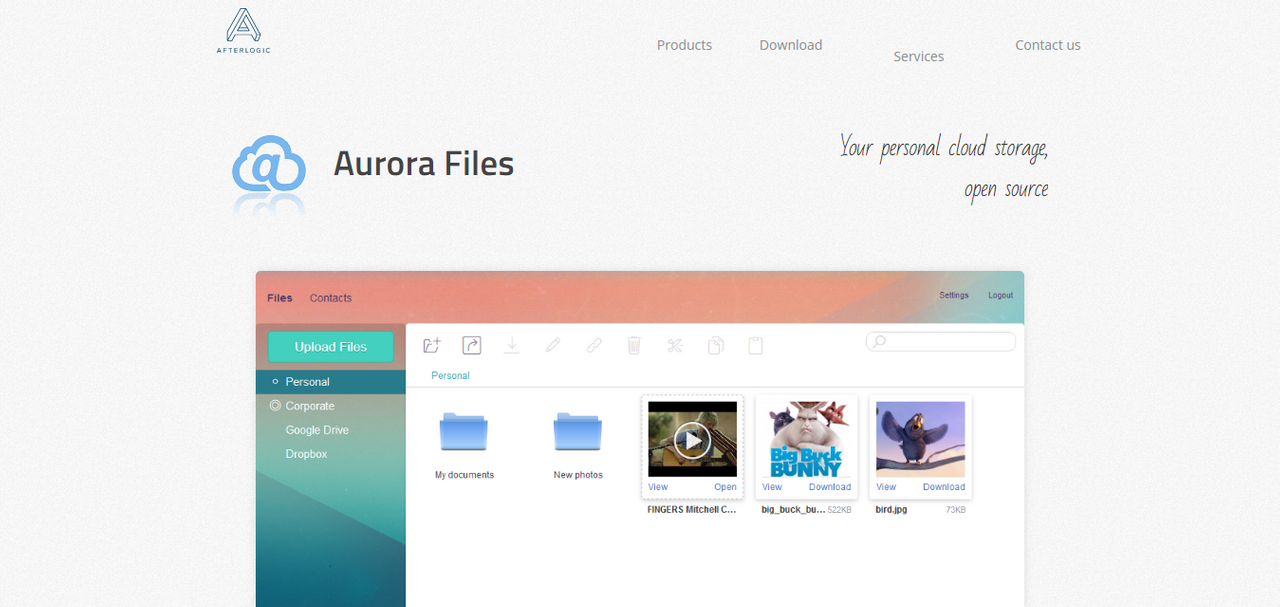Click the share arrow toolbar icon

472,345
